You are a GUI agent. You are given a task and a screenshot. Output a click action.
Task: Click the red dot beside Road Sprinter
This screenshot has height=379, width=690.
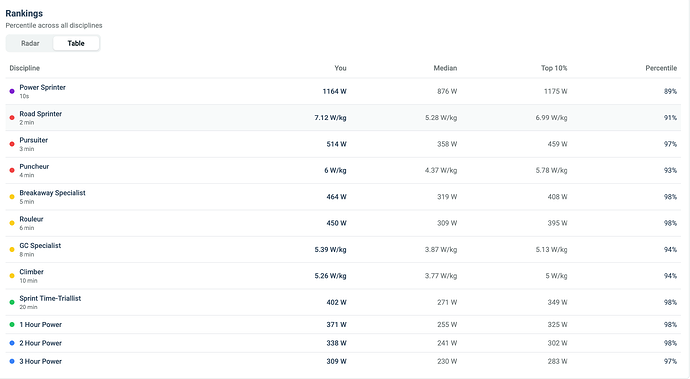point(12,118)
